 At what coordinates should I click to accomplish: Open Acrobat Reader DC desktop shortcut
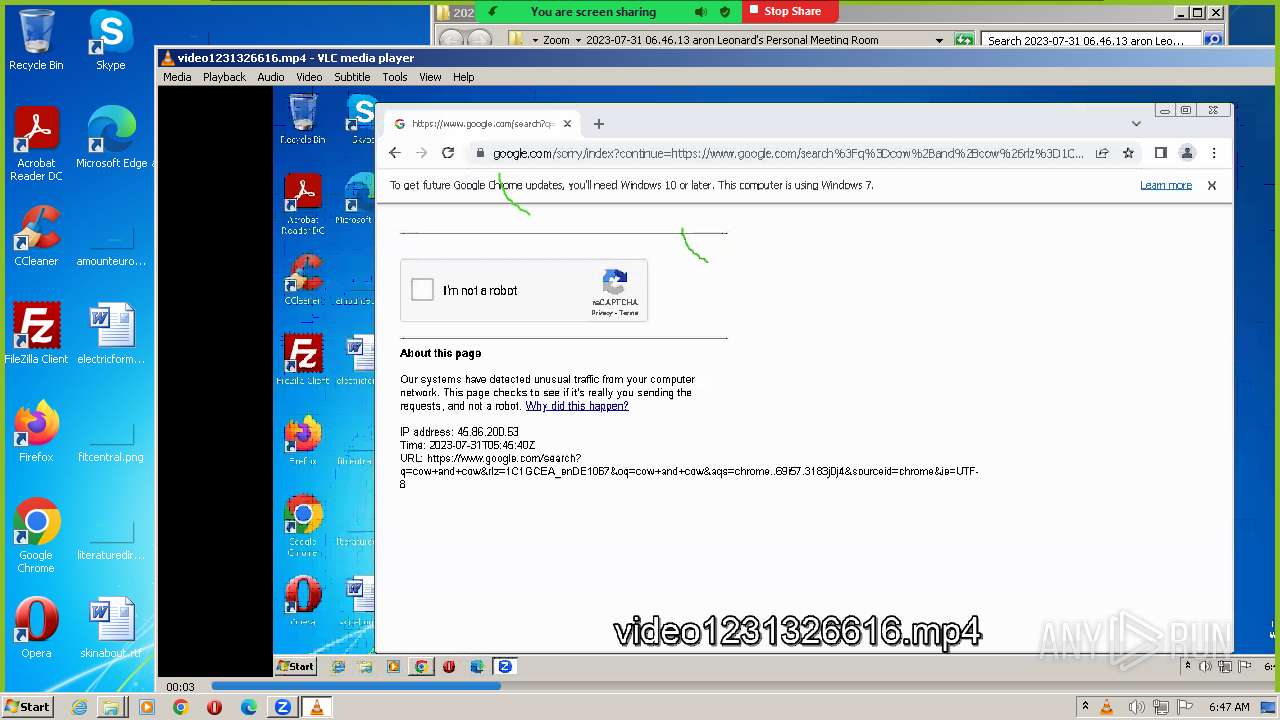click(x=37, y=145)
